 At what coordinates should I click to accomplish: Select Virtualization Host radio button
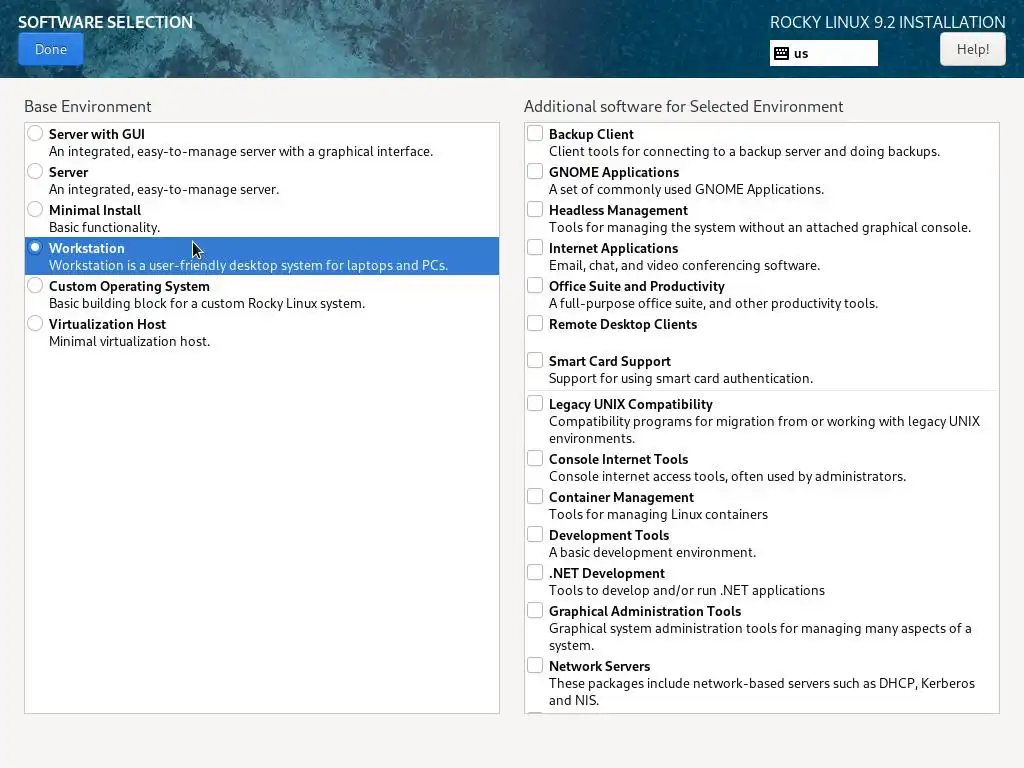(35, 323)
